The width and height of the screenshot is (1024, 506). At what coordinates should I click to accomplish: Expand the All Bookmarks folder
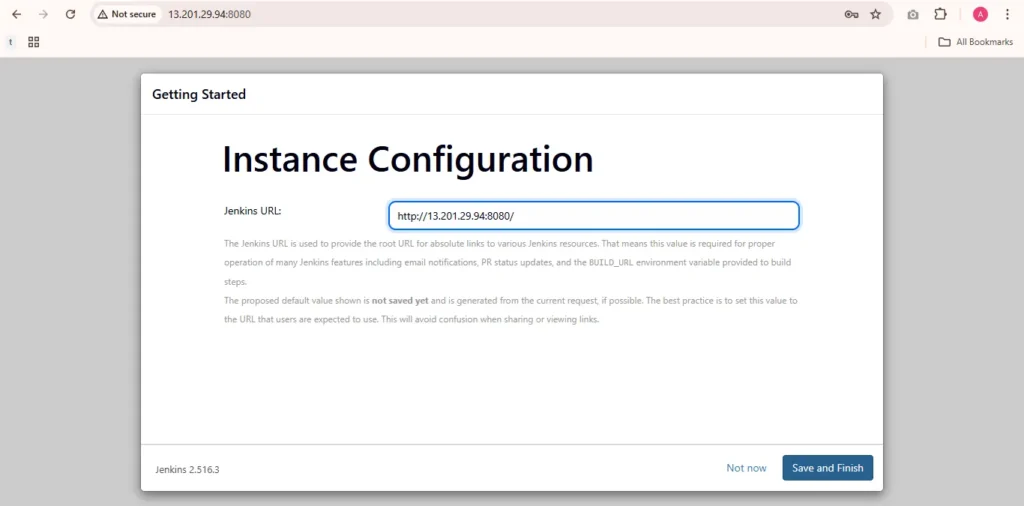coord(975,42)
